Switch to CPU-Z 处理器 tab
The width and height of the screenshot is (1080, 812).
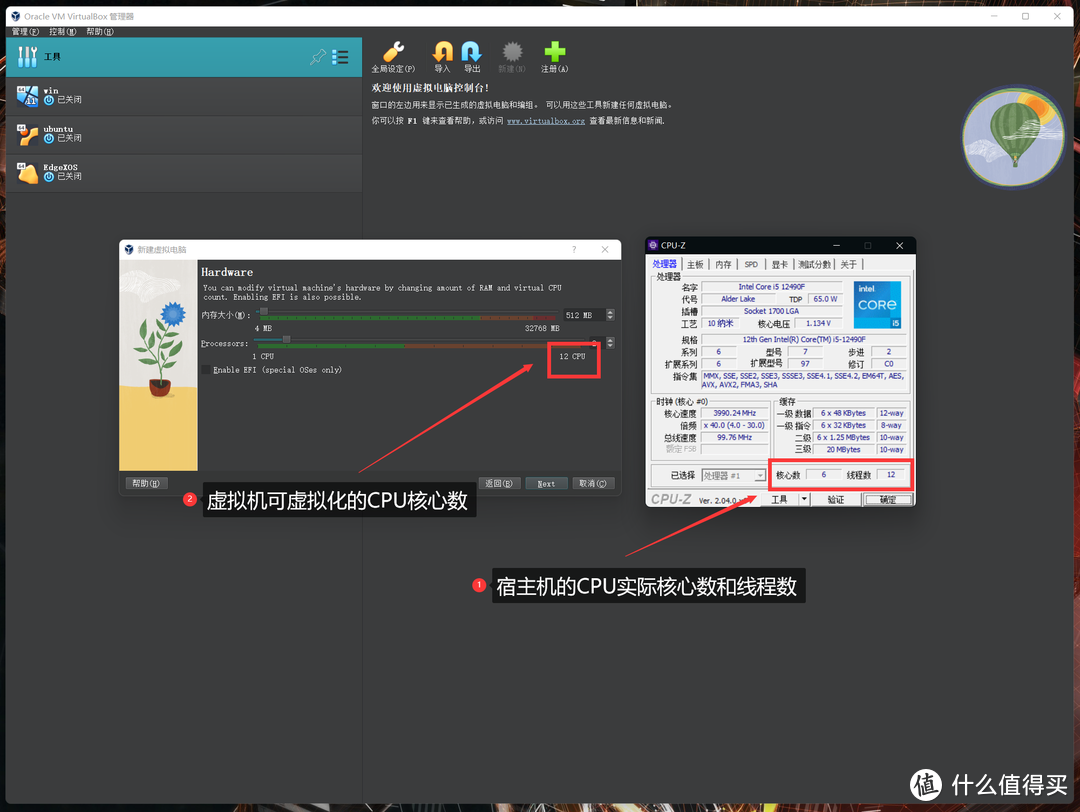pyautogui.click(x=665, y=264)
